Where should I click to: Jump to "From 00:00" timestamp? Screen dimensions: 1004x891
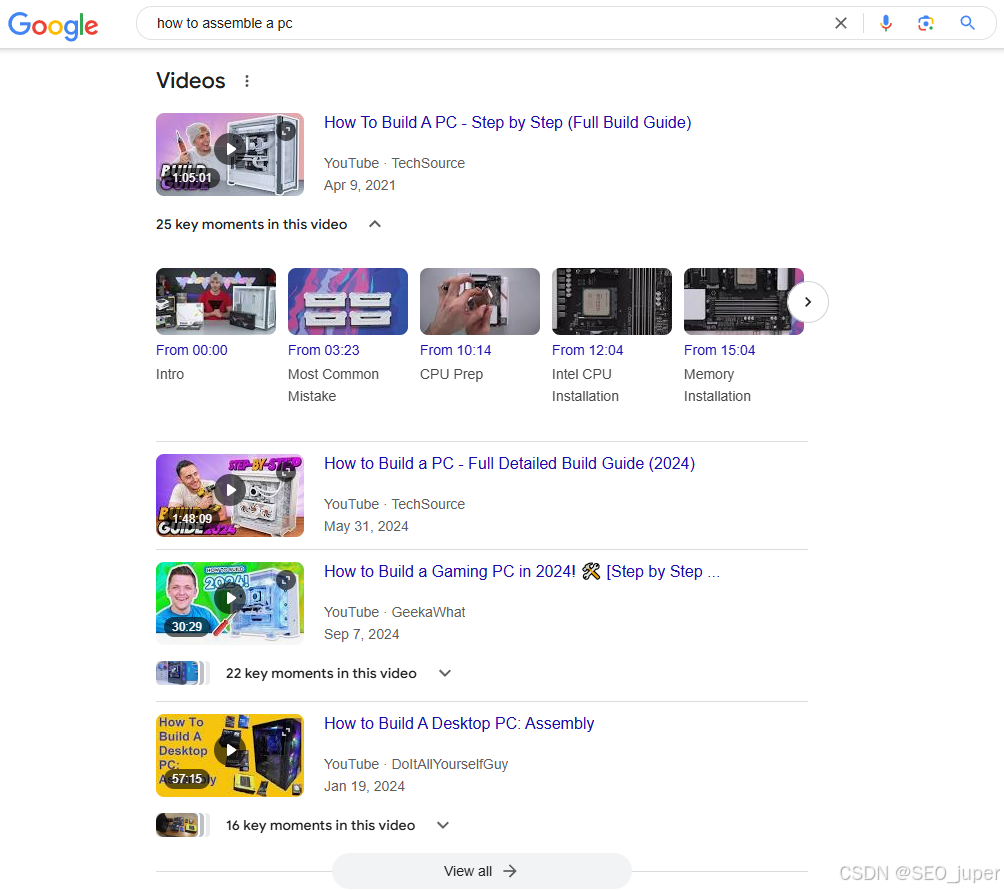pyautogui.click(x=191, y=350)
